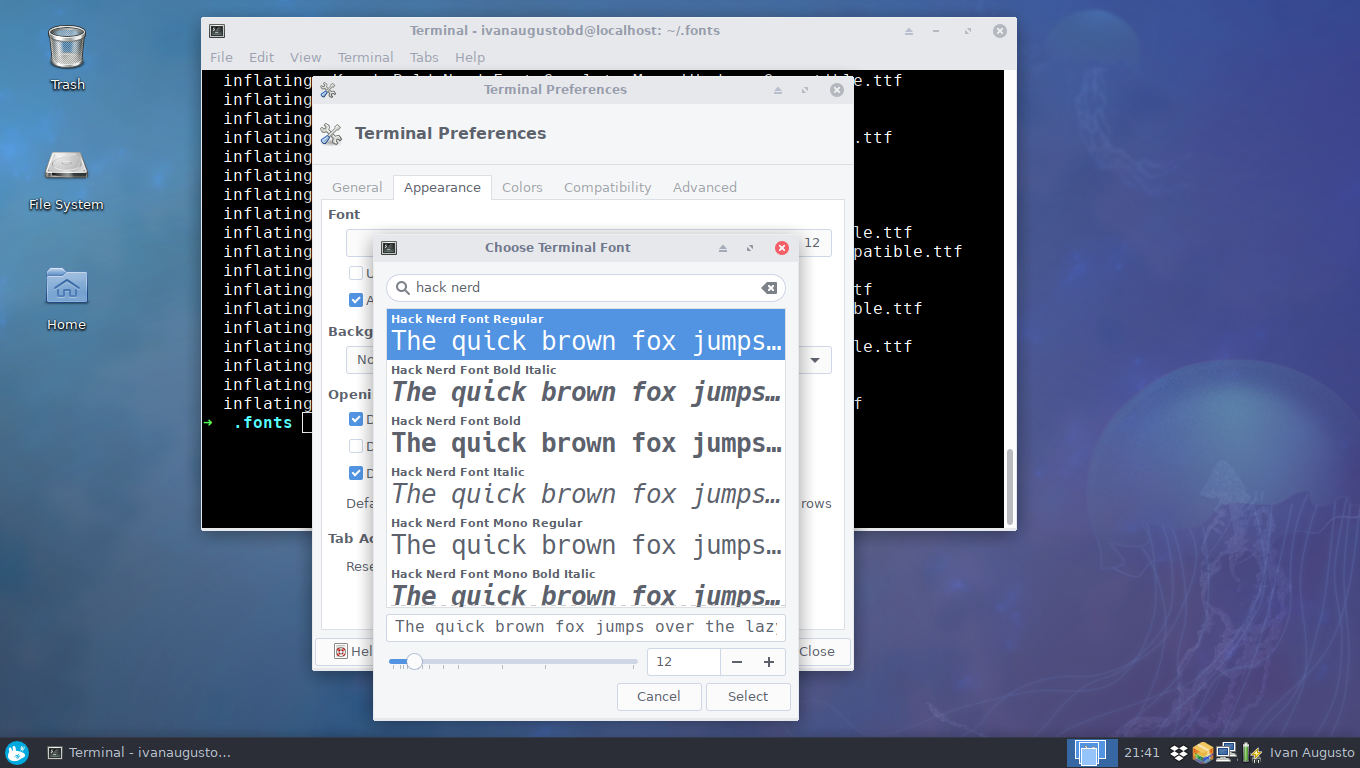Open the Edit menu in Terminal
The width and height of the screenshot is (1360, 768).
[261, 57]
